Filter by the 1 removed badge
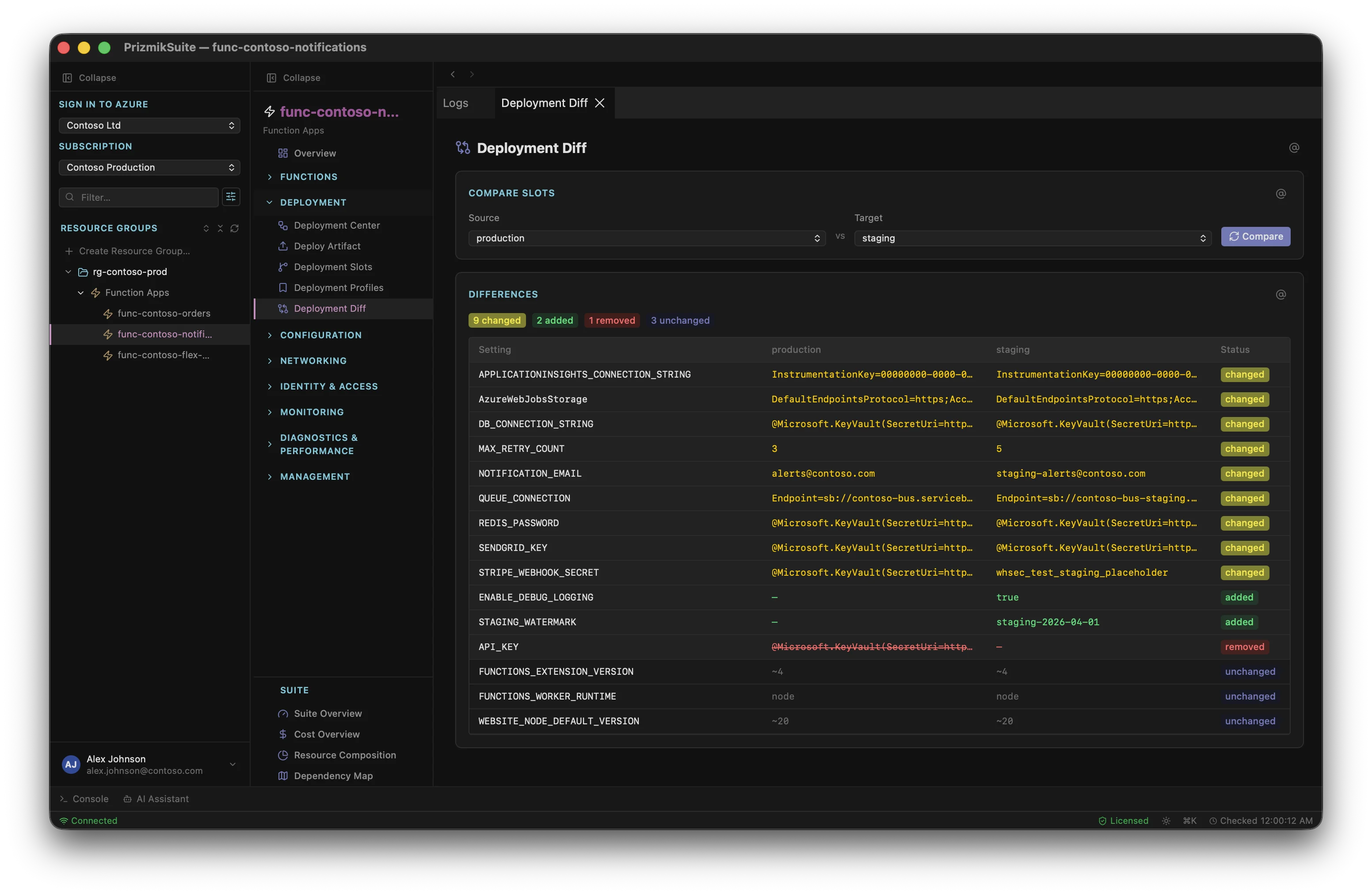The width and height of the screenshot is (1372, 895). 612,320
